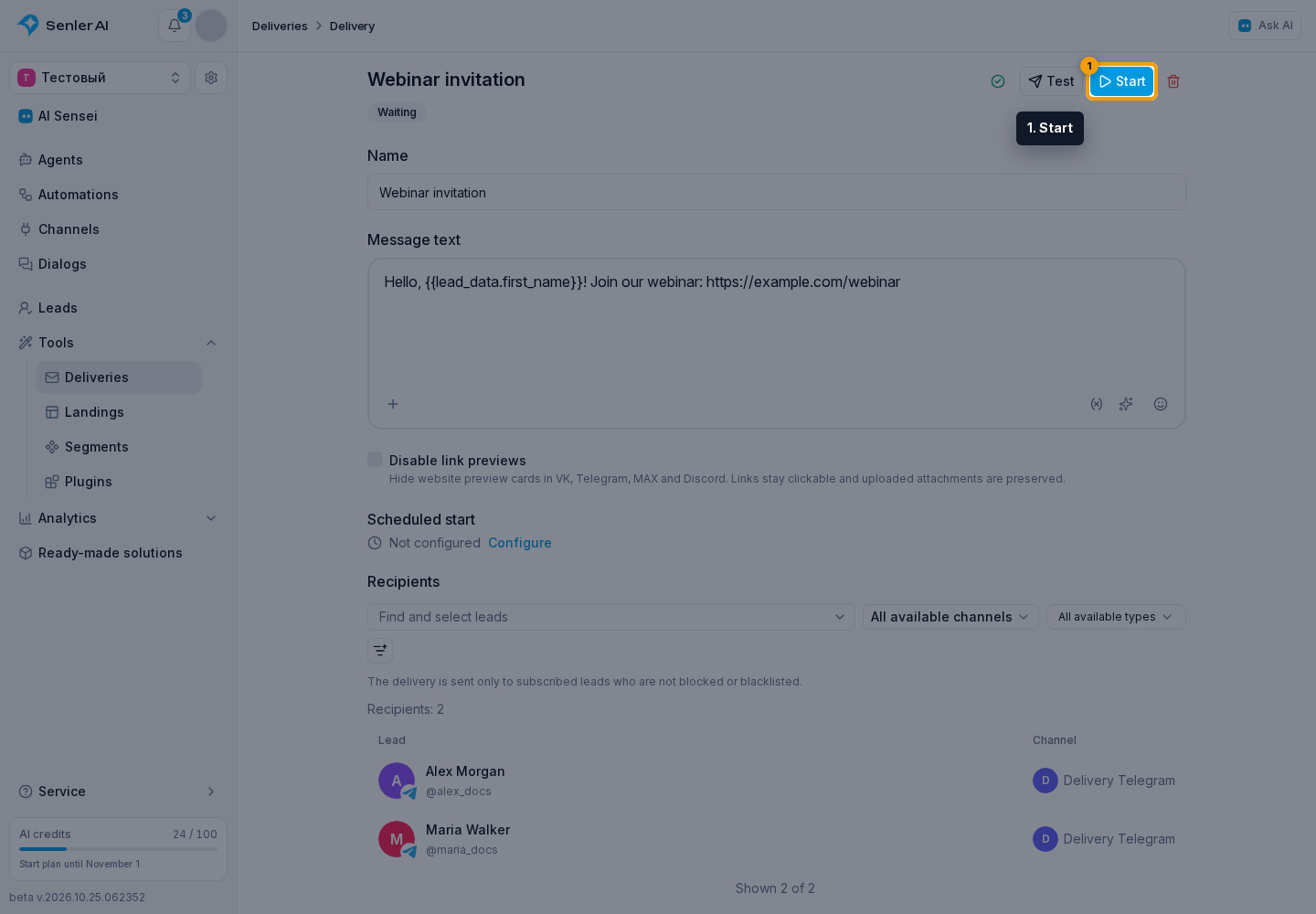
Task: Focus the Name input field
Action: click(777, 193)
